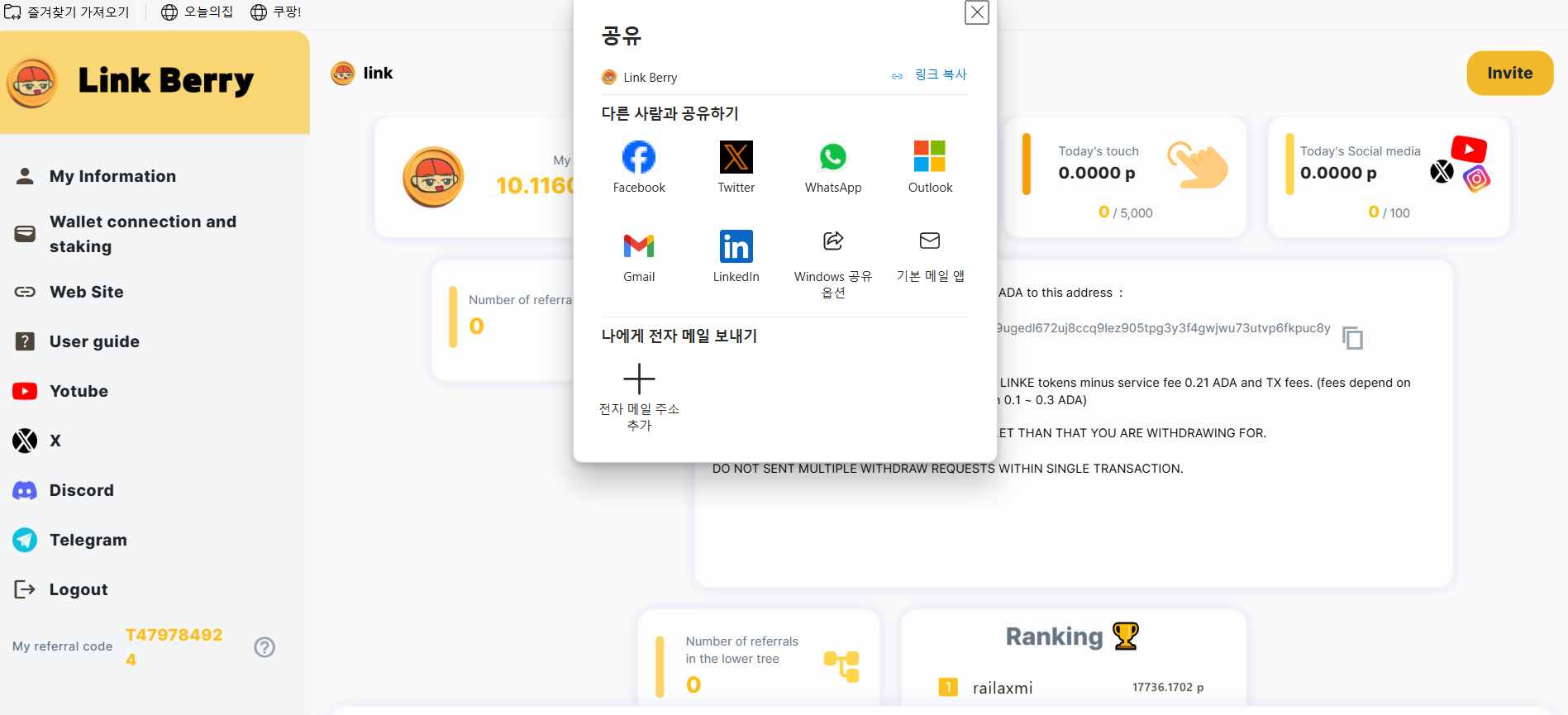Click the YouTube play icon in sidebar
This screenshot has height=715, width=1568.
coord(25,391)
